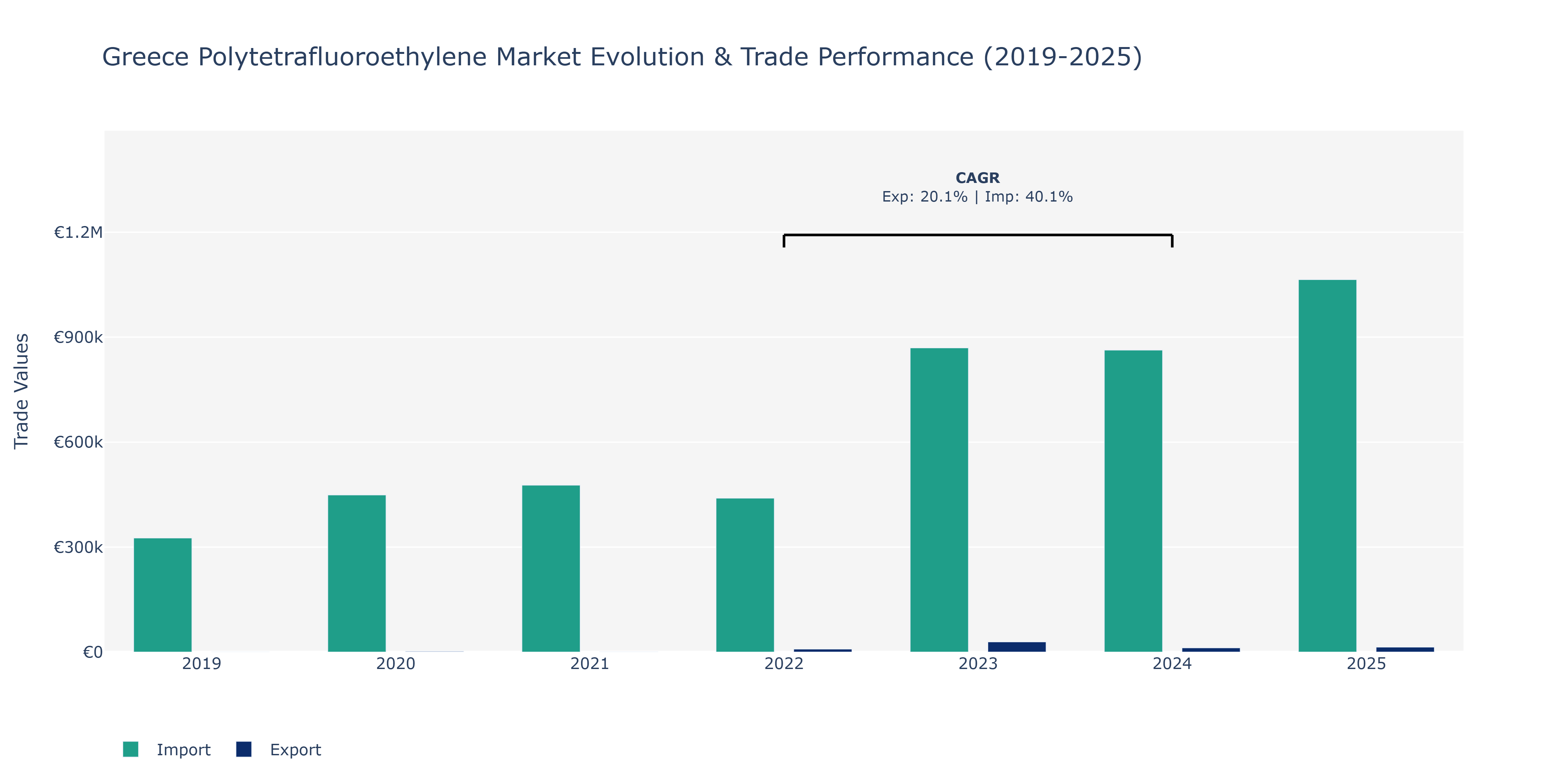
Task: Select the 2022 export bar
Action: click(x=822, y=651)
